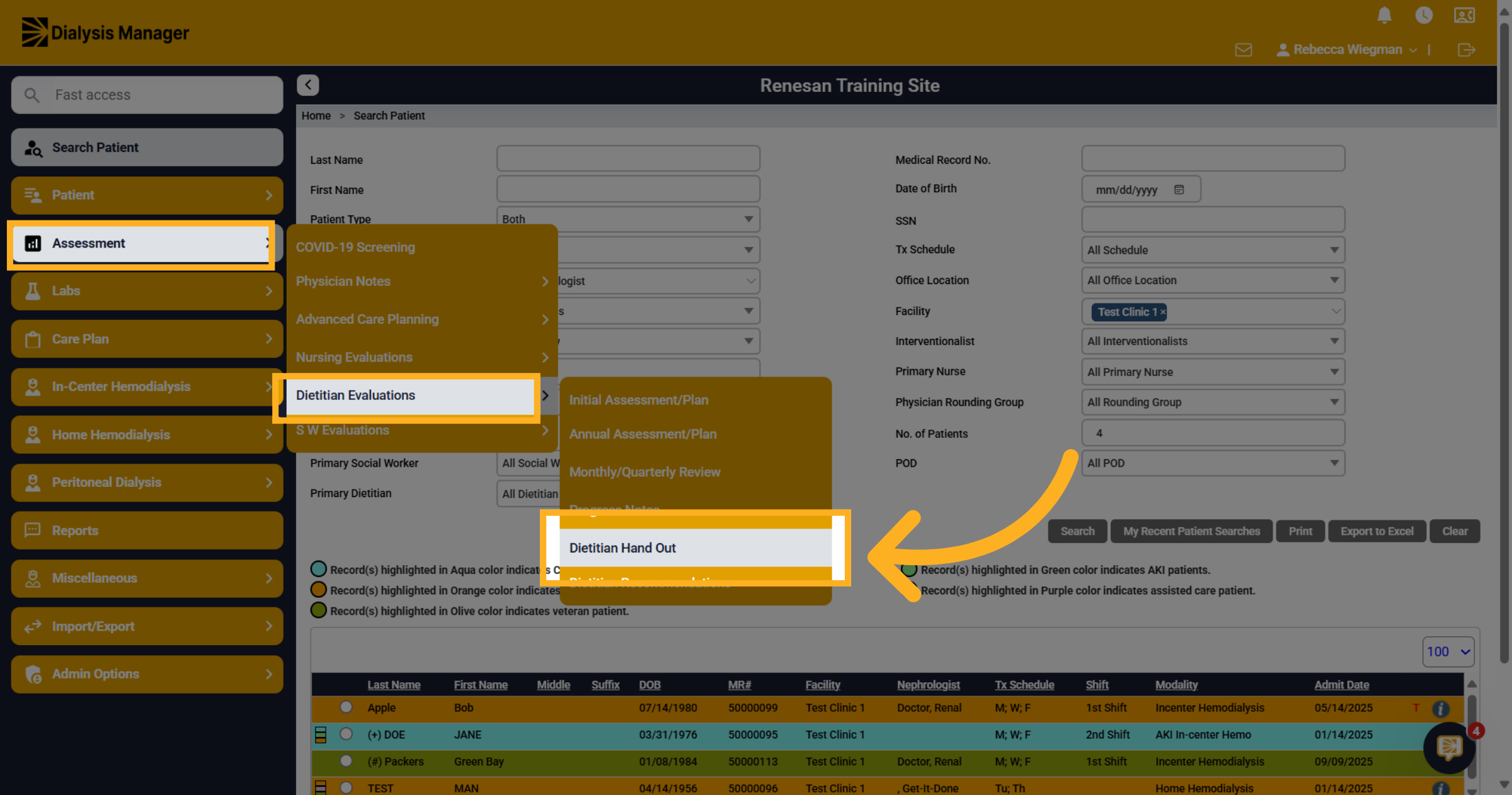Screen dimensions: 1512x795
Task: Open the notifications bell icon
Action: [1384, 15]
